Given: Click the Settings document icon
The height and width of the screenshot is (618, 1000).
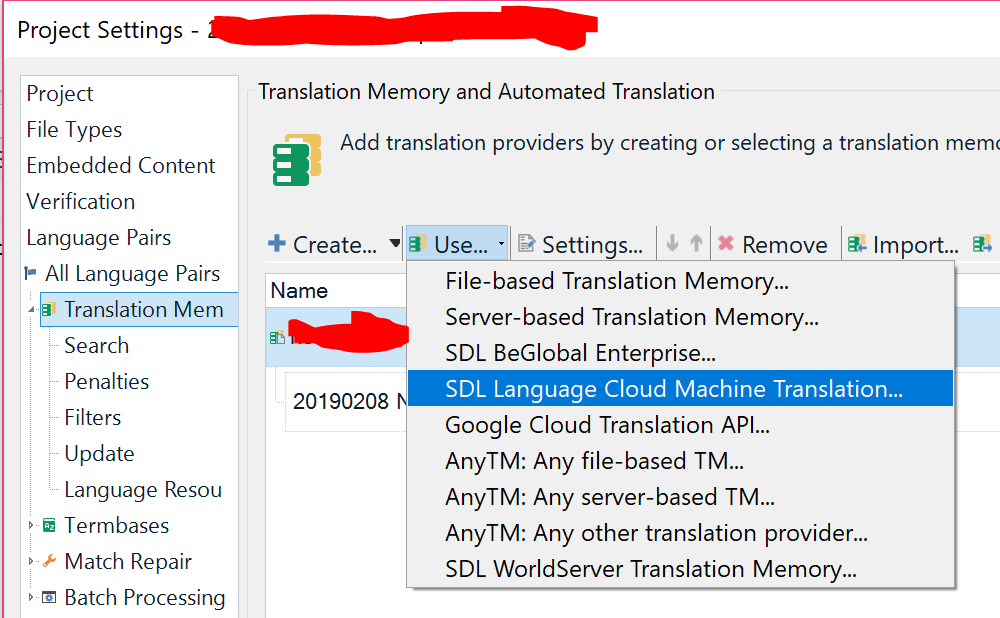Looking at the screenshot, I should coord(526,244).
